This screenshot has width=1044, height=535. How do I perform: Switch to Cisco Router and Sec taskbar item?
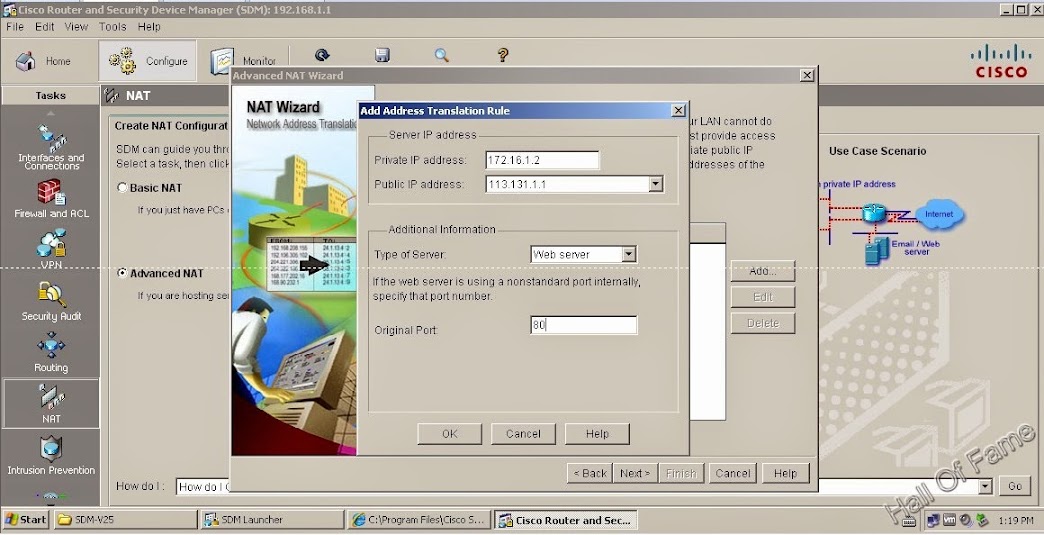566,520
